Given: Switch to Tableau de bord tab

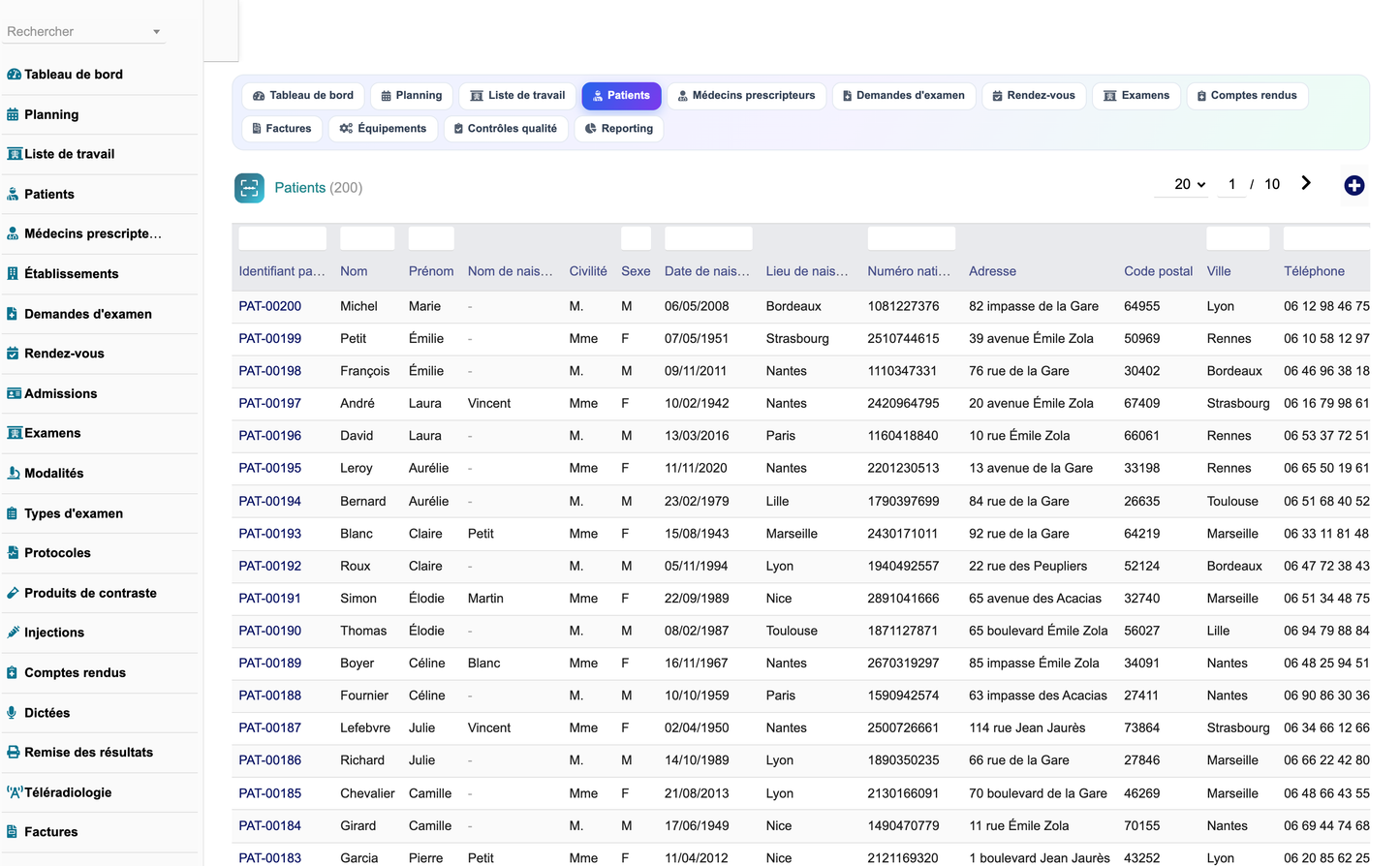Looking at the screenshot, I should tap(303, 96).
